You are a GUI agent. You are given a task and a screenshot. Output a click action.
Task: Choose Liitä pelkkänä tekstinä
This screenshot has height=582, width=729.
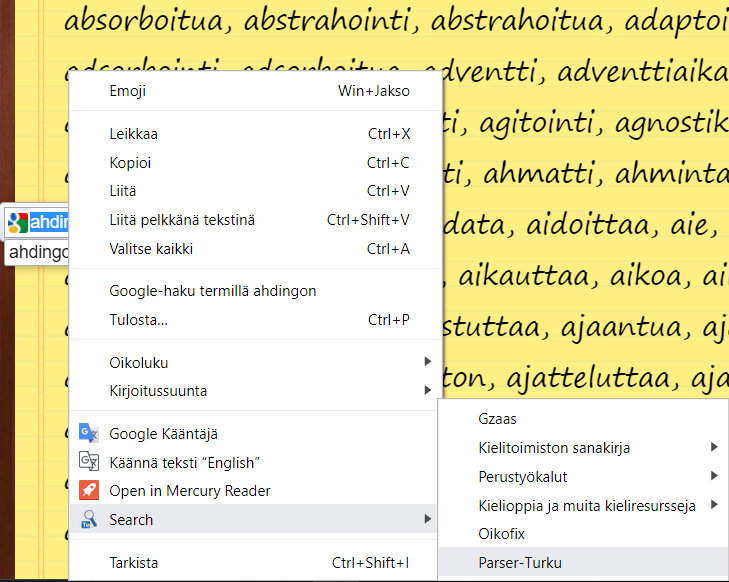182,220
